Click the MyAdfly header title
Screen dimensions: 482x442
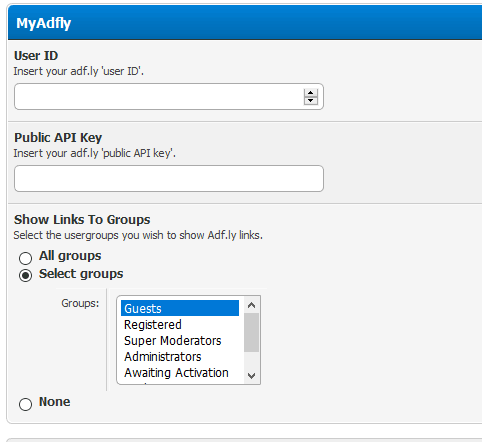click(44, 23)
